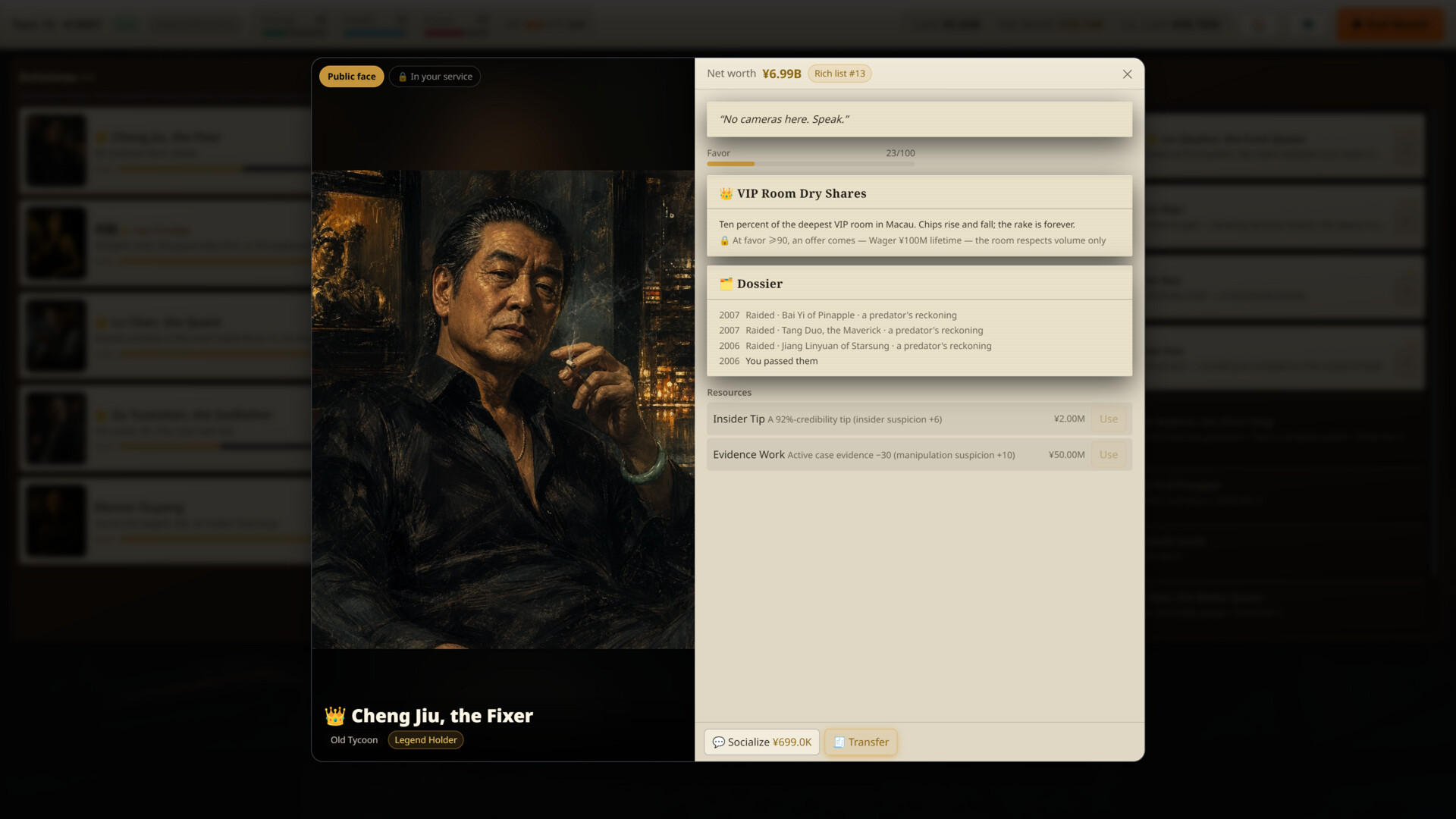Click the folder icon next to Dossier
The height and width of the screenshot is (819, 1456).
tap(726, 284)
